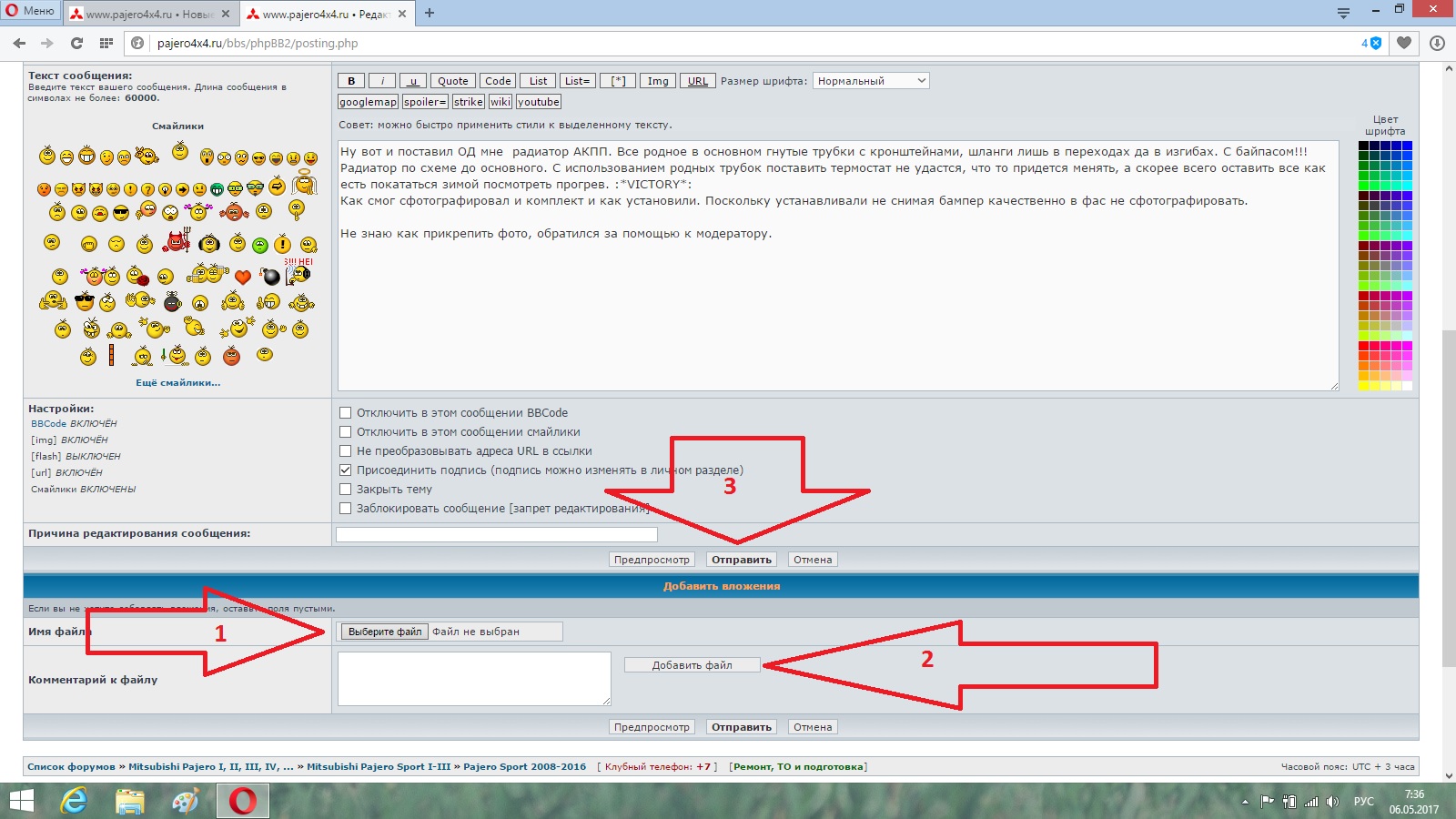Image resolution: width=1456 pixels, height=819 pixels.
Task: Switch to the first pajero4x4.ru 'Новые' tab
Action: (x=150, y=14)
